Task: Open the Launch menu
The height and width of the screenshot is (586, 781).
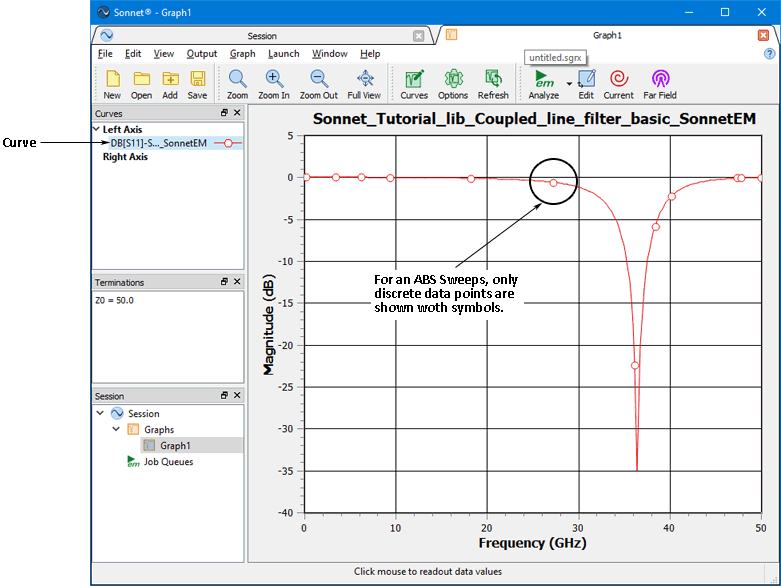Action: tap(283, 54)
